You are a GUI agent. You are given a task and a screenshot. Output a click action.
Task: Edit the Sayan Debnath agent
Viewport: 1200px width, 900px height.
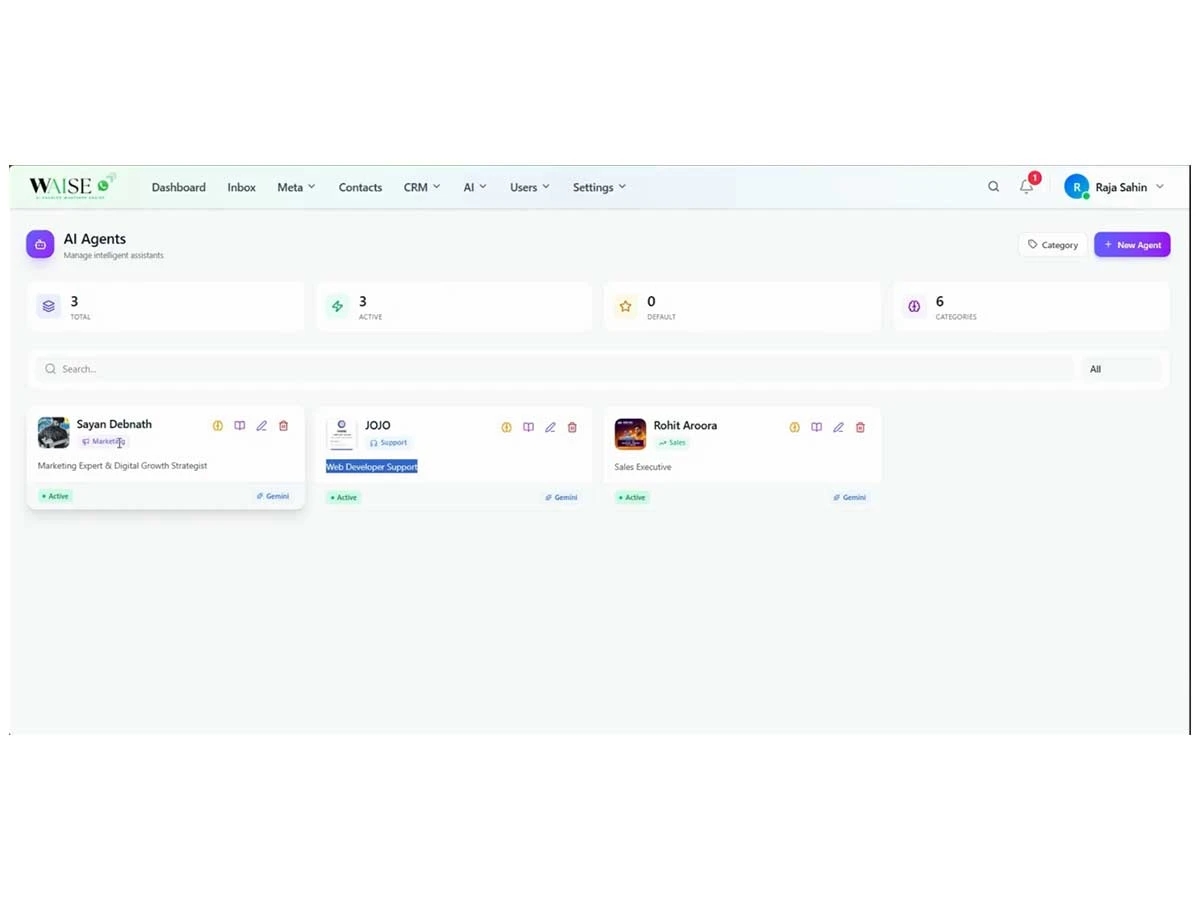point(262,426)
